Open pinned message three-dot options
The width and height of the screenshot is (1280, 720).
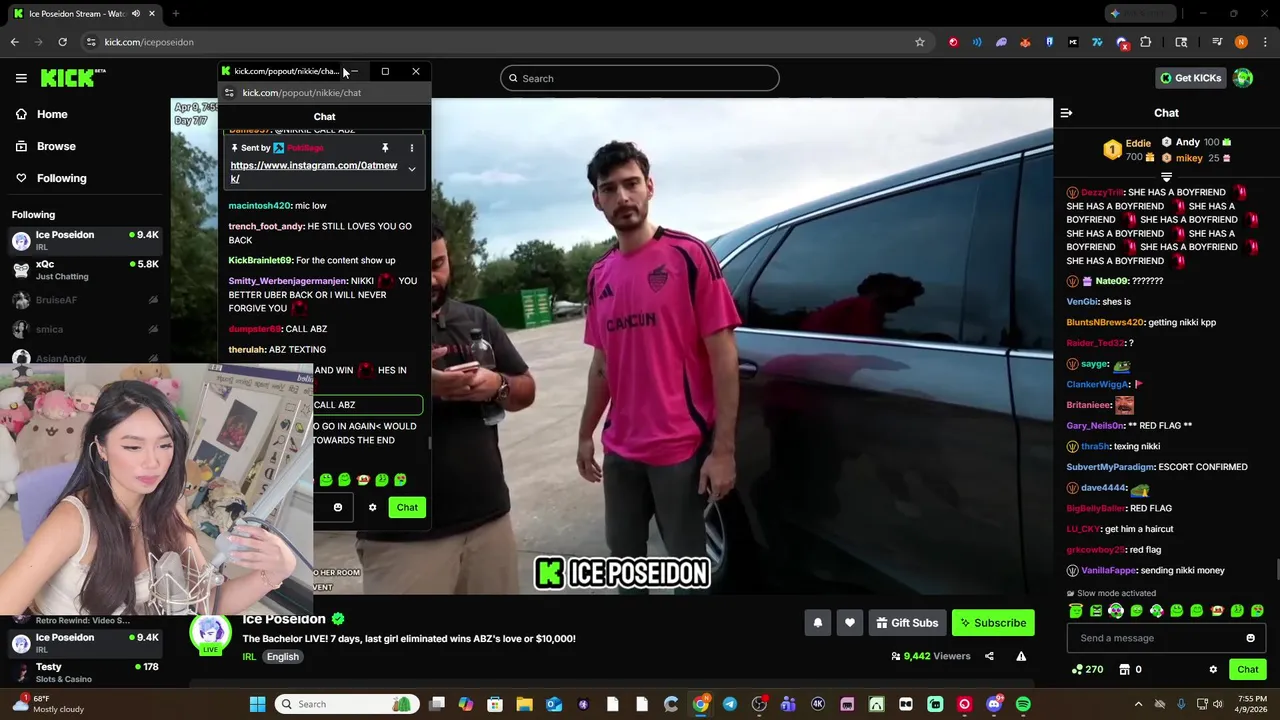coord(411,148)
